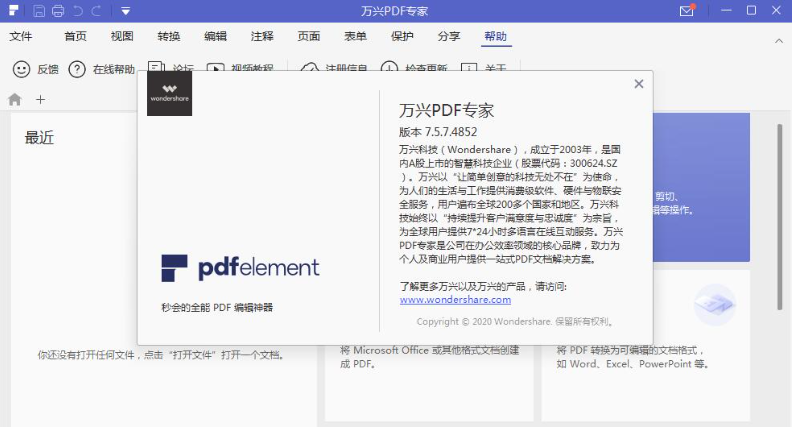This screenshot has height=437, width=798.
Task: Add a new tab with plus icon
Action: (41, 99)
